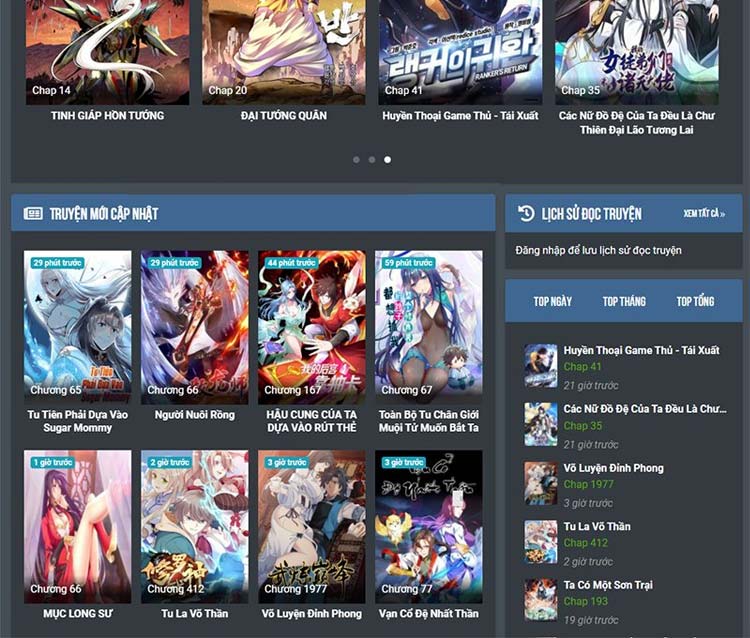Open Mục Long Sư cover thumbnail

[77, 526]
